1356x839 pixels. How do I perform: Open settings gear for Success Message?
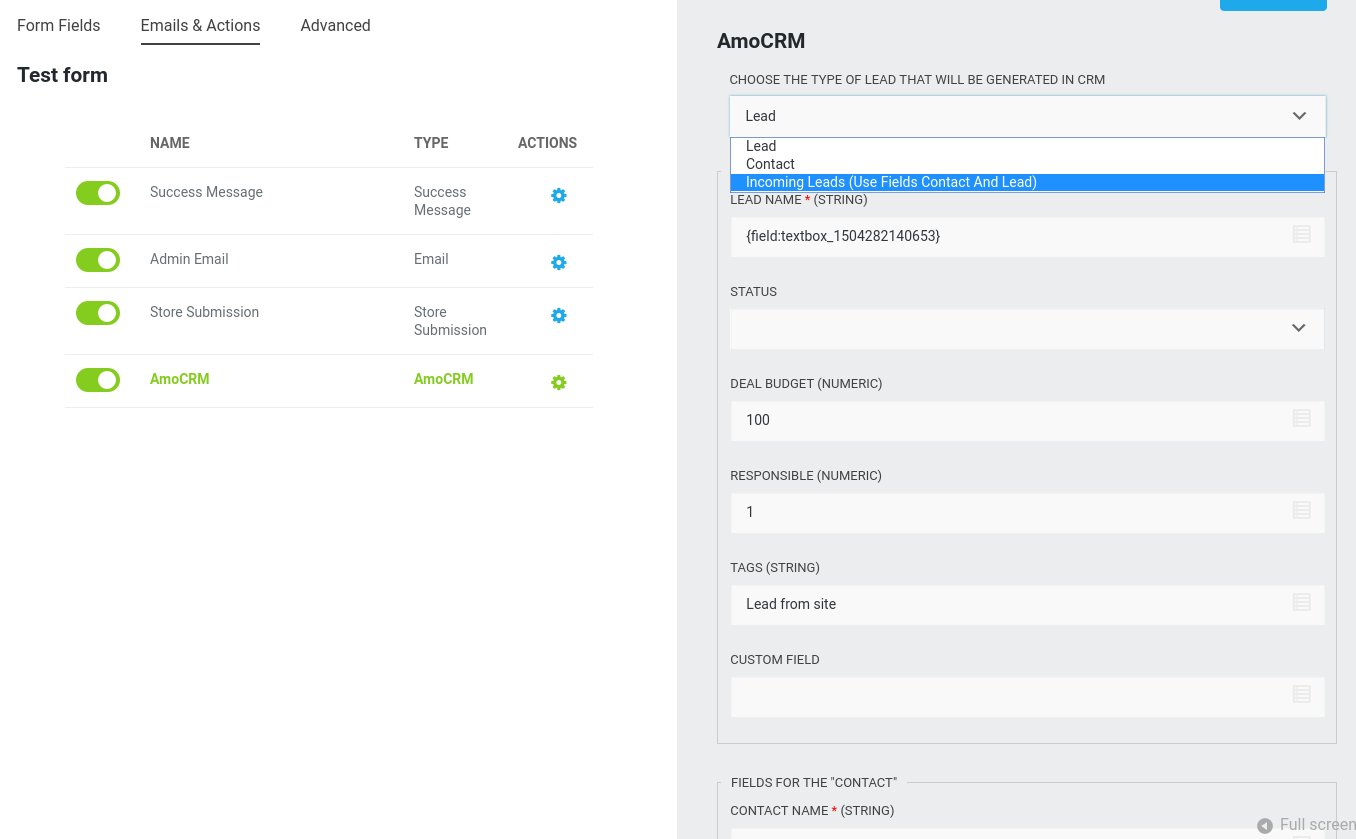pos(559,196)
